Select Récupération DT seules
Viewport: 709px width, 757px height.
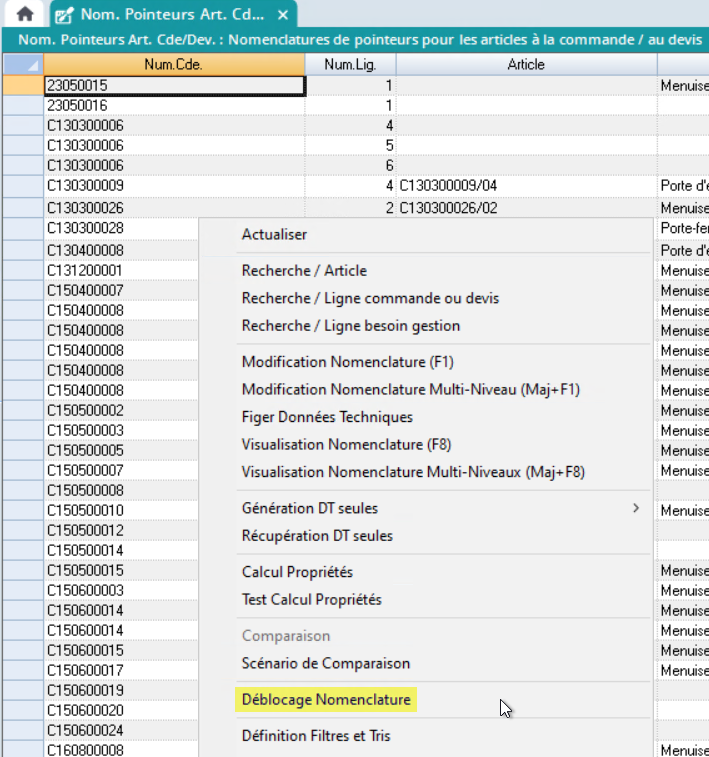[317, 536]
